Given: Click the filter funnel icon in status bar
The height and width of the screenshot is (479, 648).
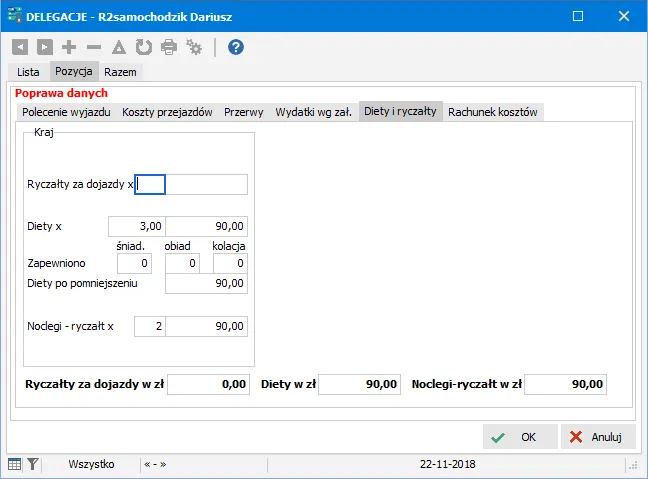Looking at the screenshot, I should pyautogui.click(x=32, y=464).
